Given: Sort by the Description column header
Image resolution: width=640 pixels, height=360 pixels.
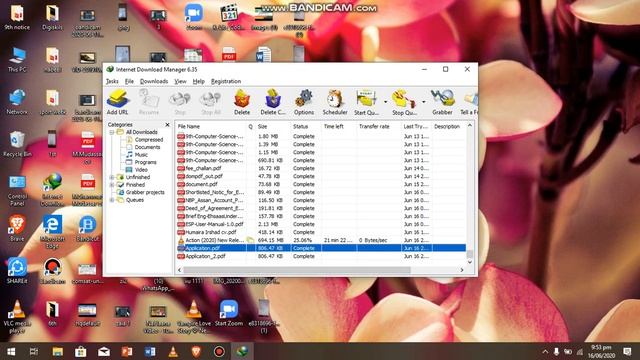Looking at the screenshot, I should (x=448, y=127).
